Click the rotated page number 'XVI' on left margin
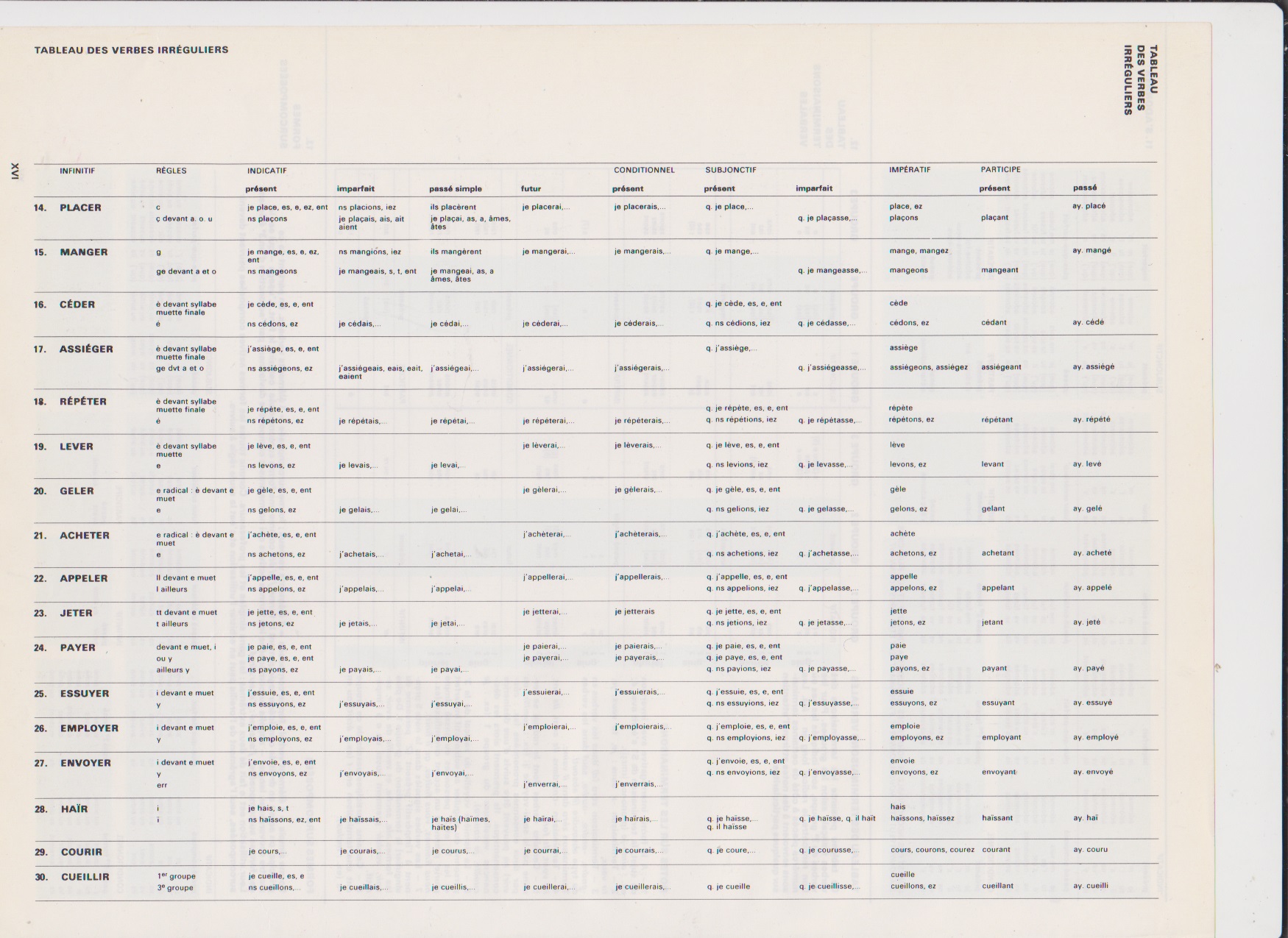 15,171
